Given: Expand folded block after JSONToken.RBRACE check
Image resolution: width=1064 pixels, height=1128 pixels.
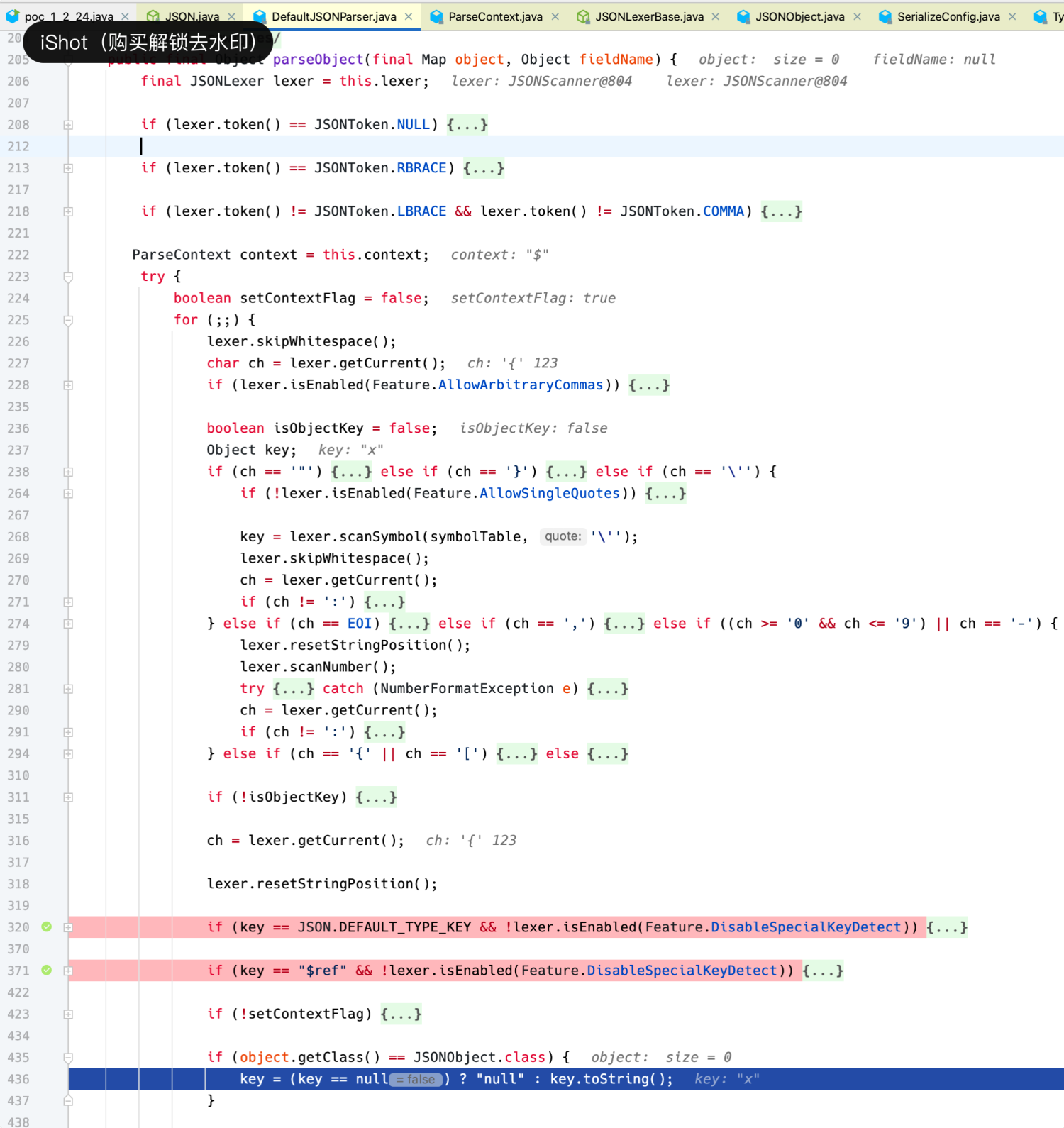Looking at the screenshot, I should pos(484,168).
